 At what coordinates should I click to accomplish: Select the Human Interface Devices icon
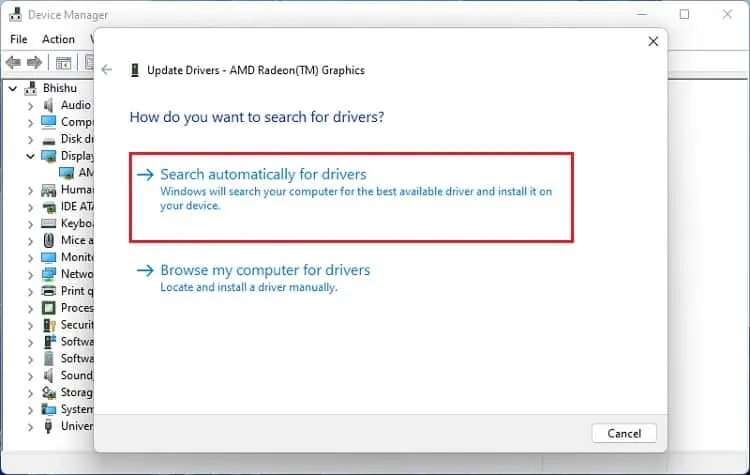click(48, 190)
